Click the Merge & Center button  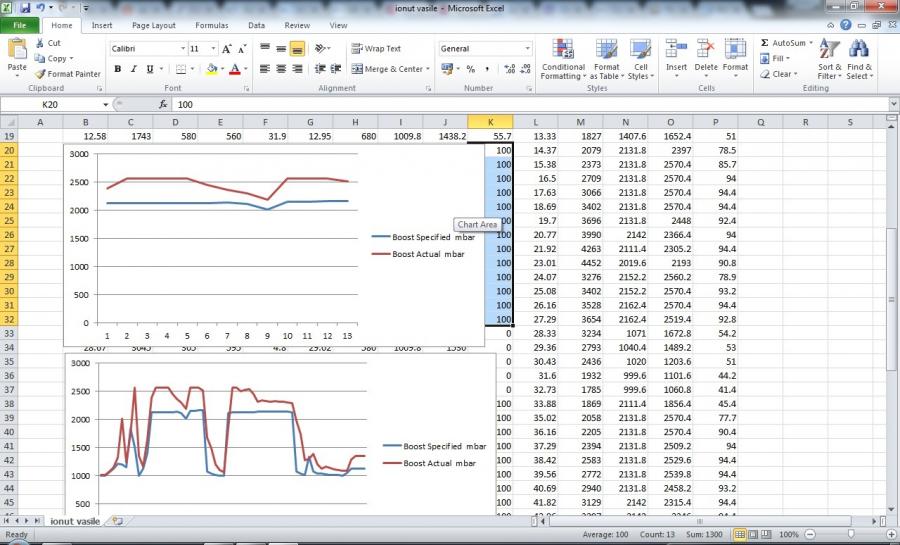(x=387, y=69)
